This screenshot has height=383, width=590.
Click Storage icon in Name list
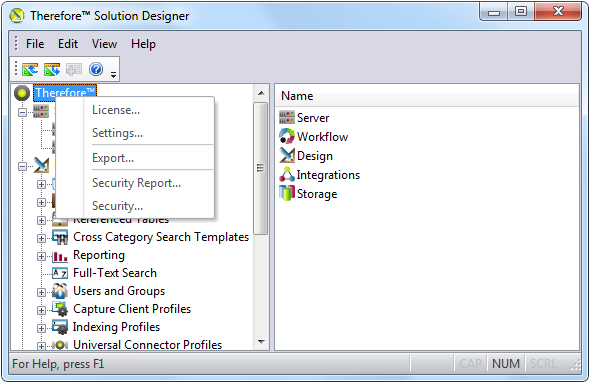pos(287,193)
